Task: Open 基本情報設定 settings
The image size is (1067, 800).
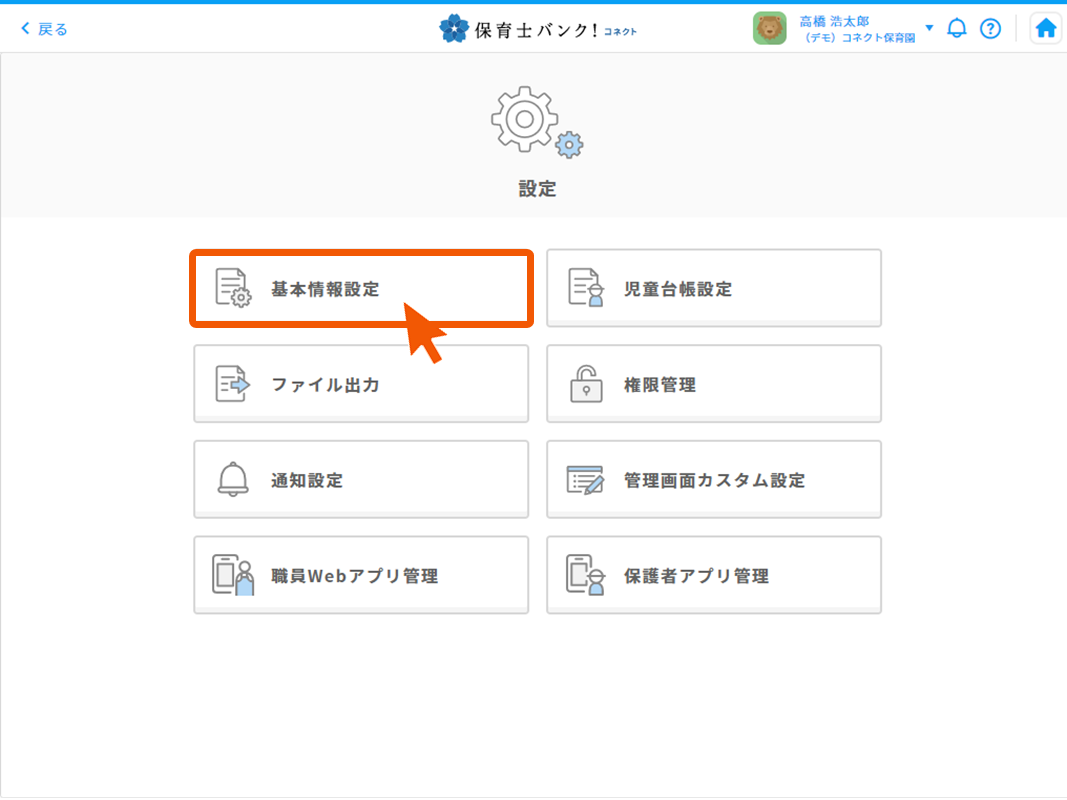Action: pyautogui.click(x=361, y=289)
